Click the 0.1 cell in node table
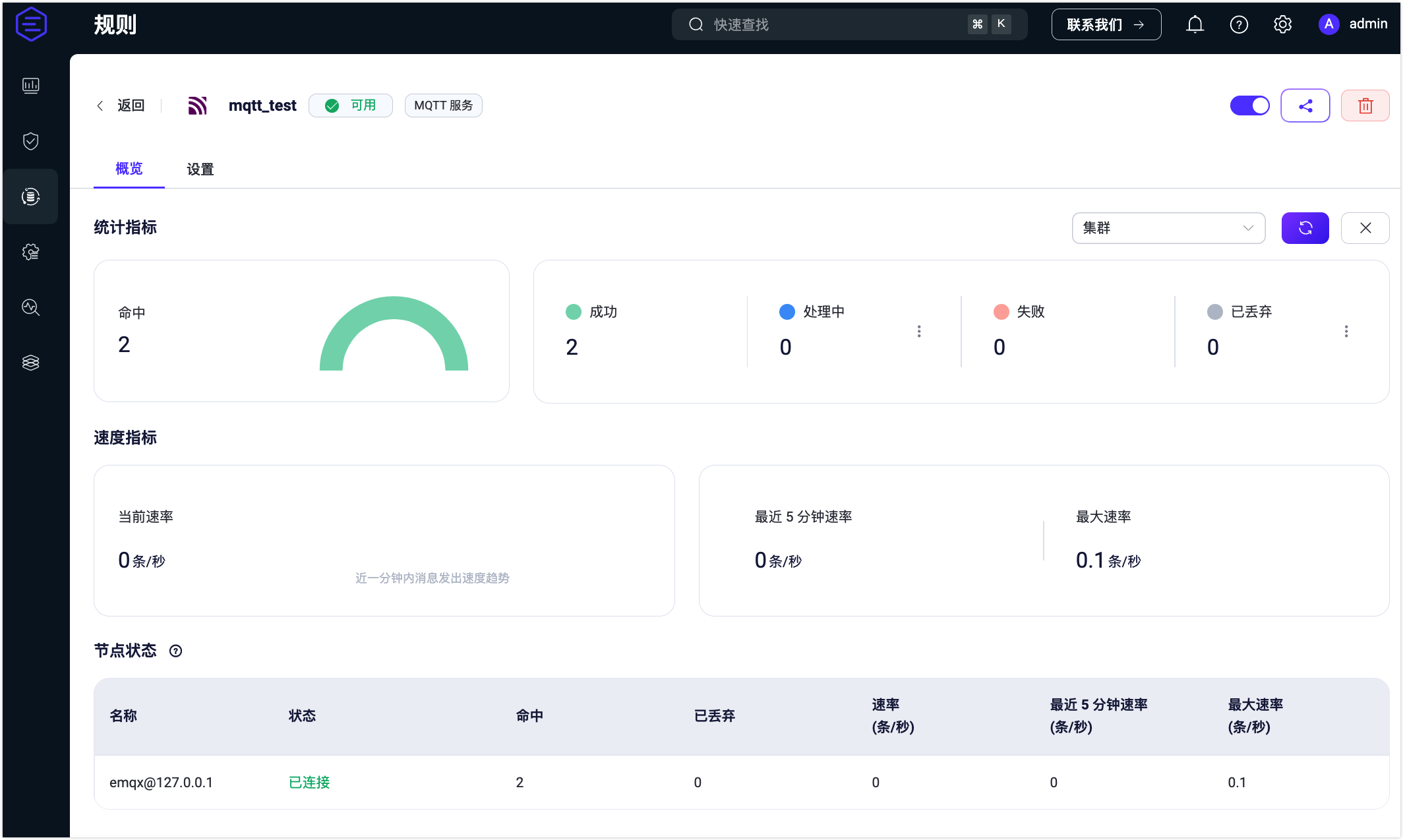The width and height of the screenshot is (1403, 840). click(x=1237, y=783)
